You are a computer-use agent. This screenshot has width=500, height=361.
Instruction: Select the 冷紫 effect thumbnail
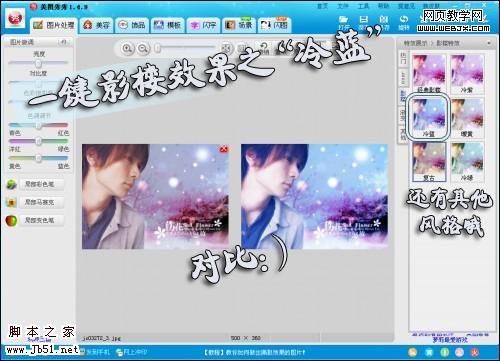click(x=467, y=74)
